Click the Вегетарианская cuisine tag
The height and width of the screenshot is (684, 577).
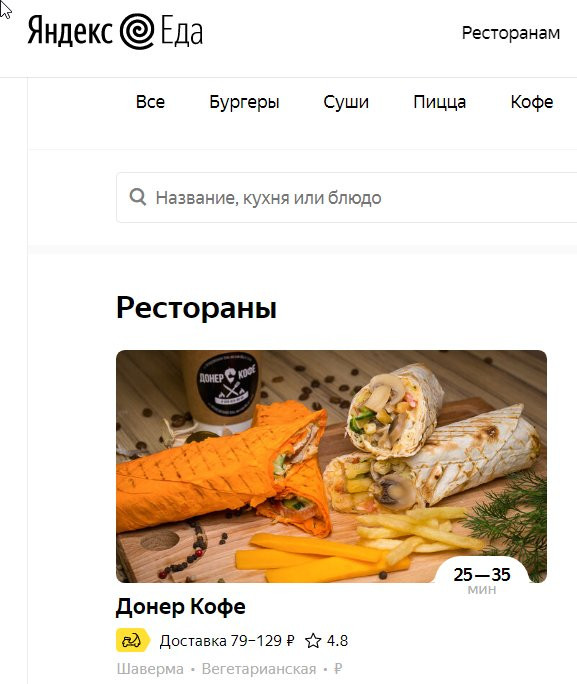(x=259, y=669)
